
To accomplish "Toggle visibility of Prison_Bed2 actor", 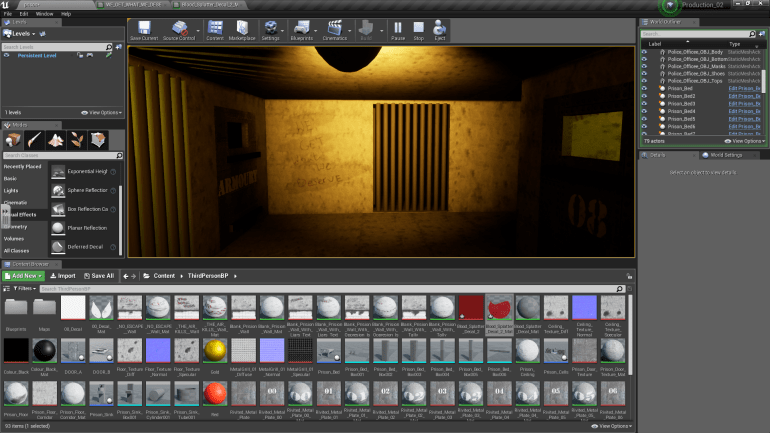I will [x=644, y=96].
